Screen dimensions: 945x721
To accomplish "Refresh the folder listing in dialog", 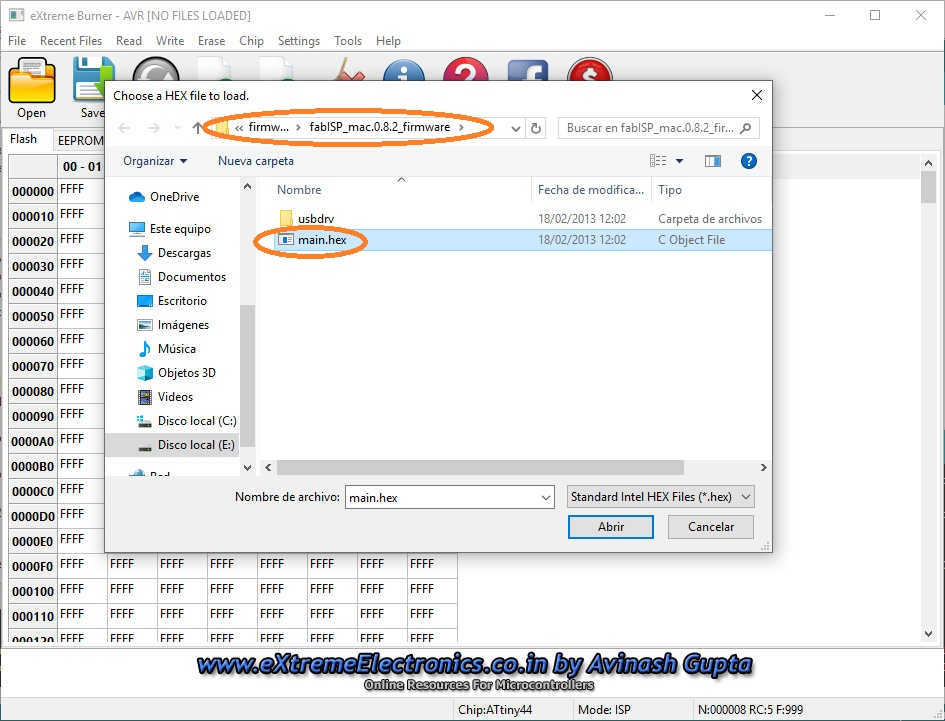I will 535,128.
